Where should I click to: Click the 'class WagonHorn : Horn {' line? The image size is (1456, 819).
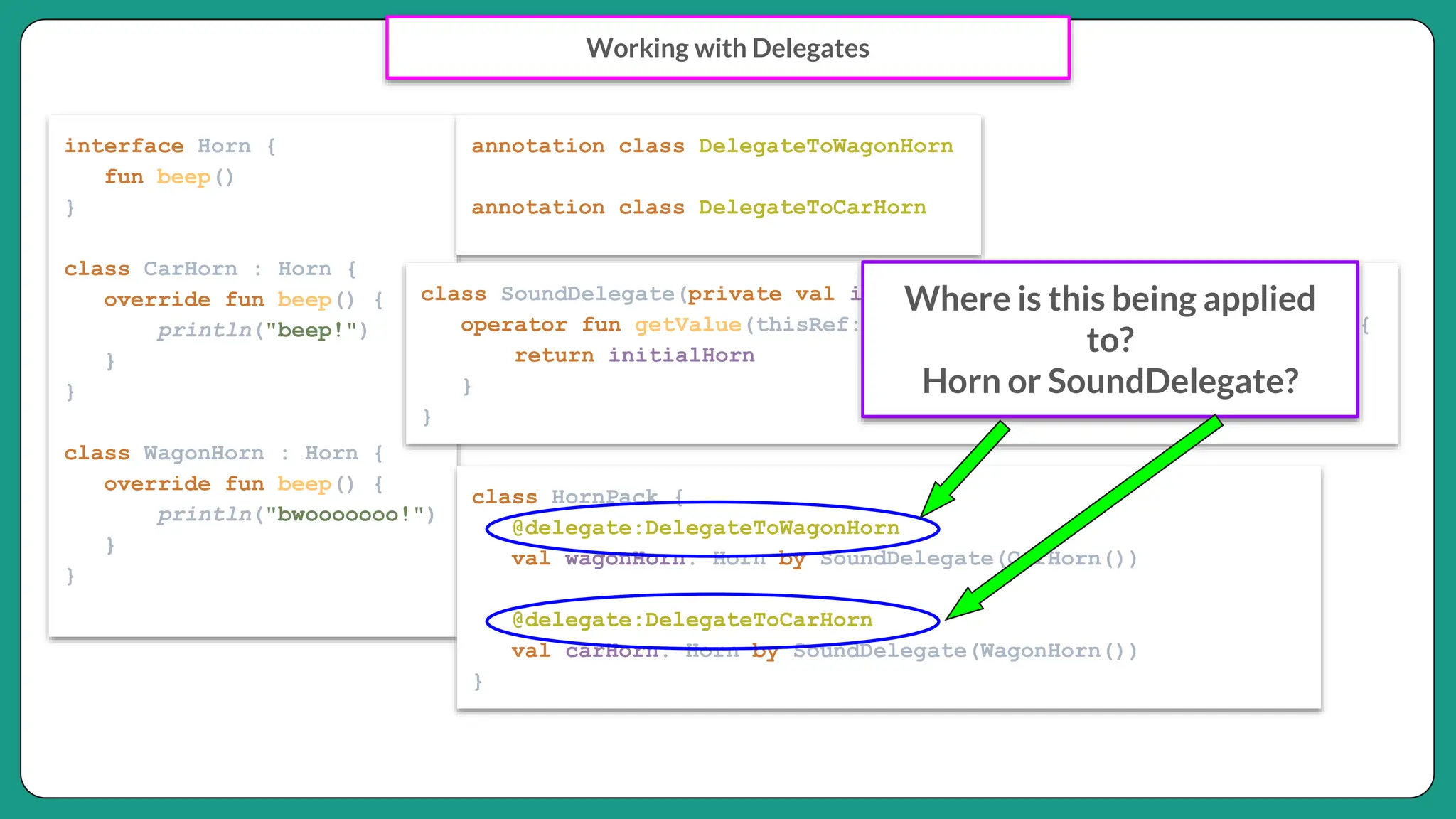pos(224,453)
